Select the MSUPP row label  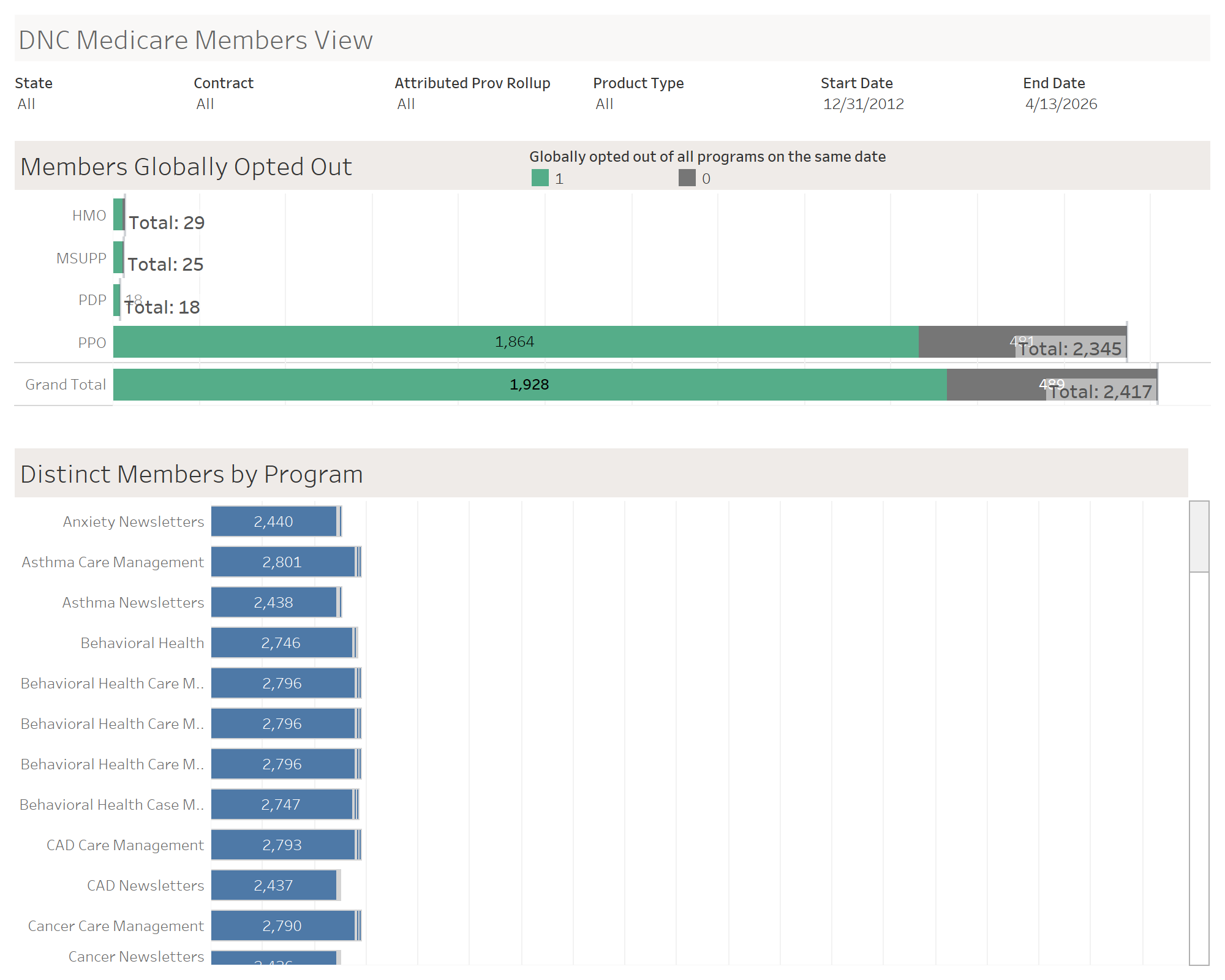(x=80, y=258)
